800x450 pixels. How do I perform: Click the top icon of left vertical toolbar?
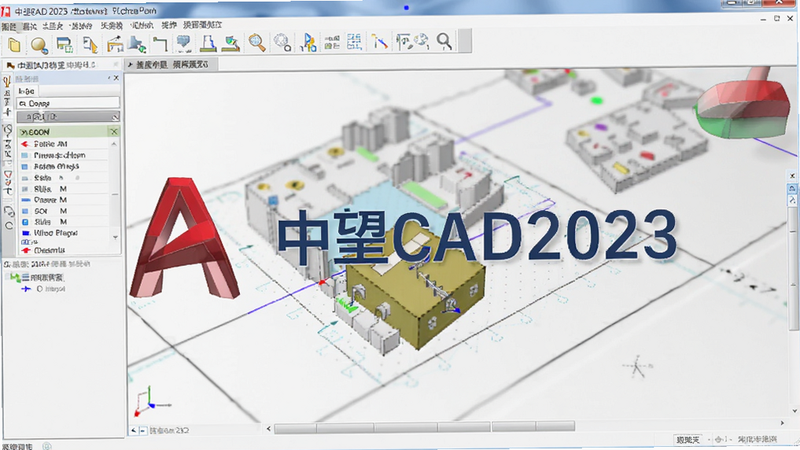(x=7, y=81)
